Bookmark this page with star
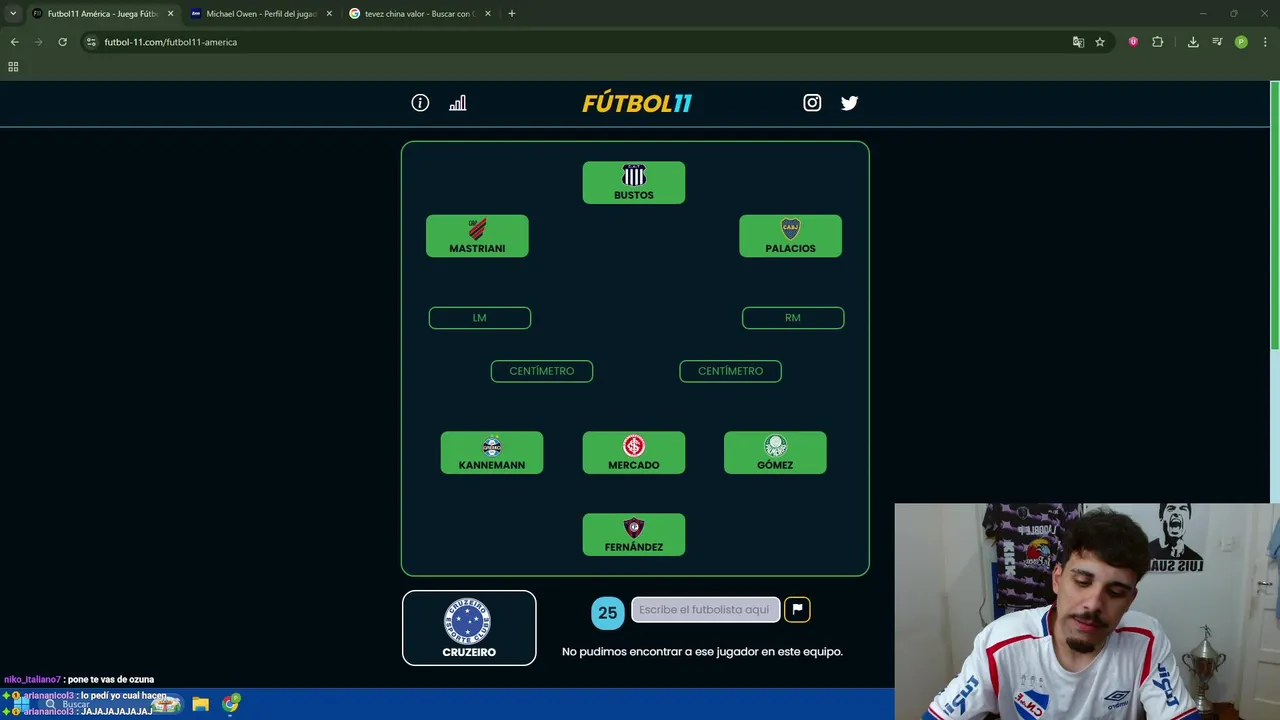1280x720 pixels. 1100,42
